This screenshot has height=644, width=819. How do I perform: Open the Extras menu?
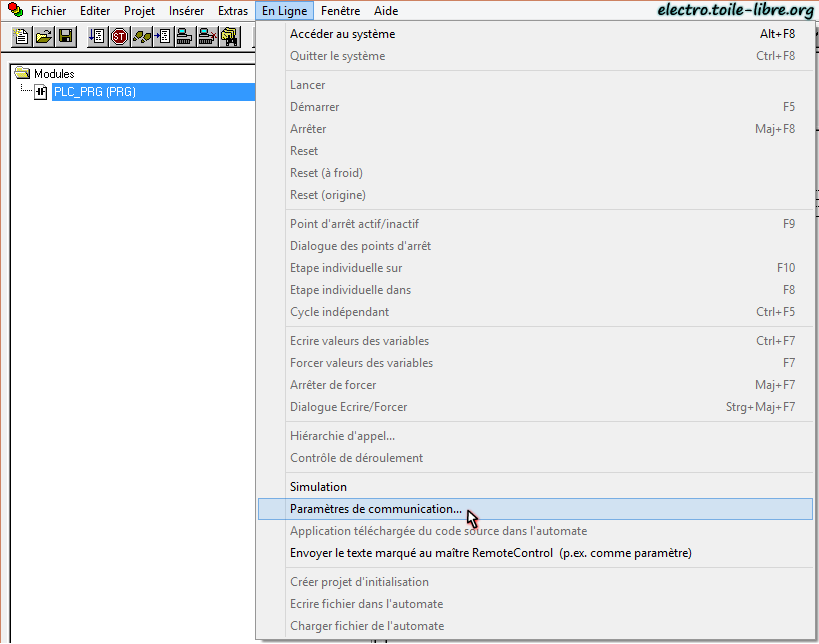233,10
